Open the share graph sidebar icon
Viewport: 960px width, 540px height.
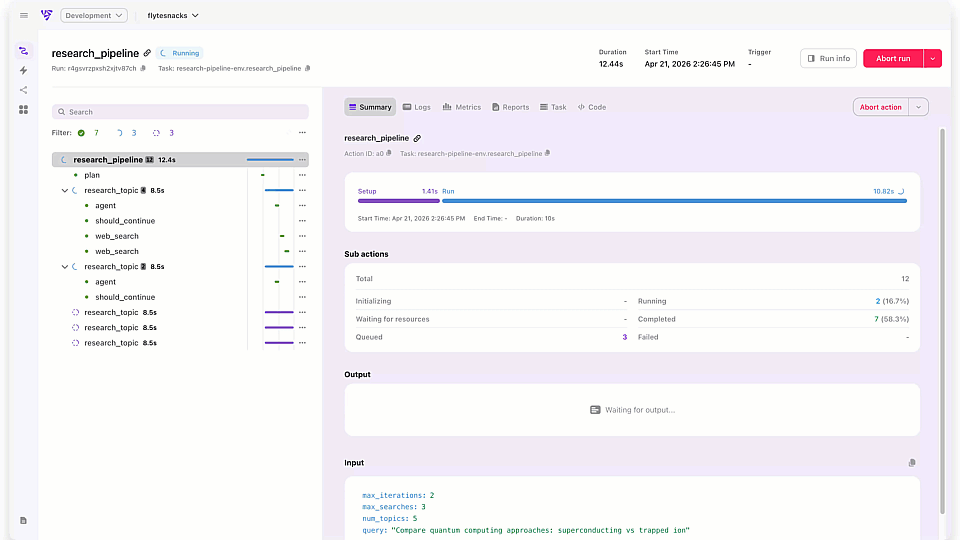coord(23,90)
